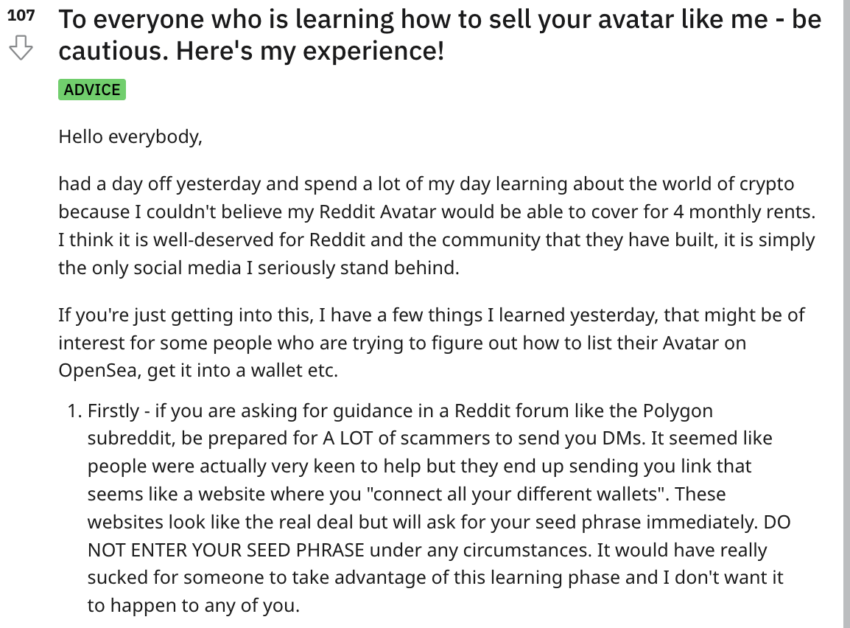
Task: Click the final line 'to happen to any of you.'
Action: [x=194, y=605]
